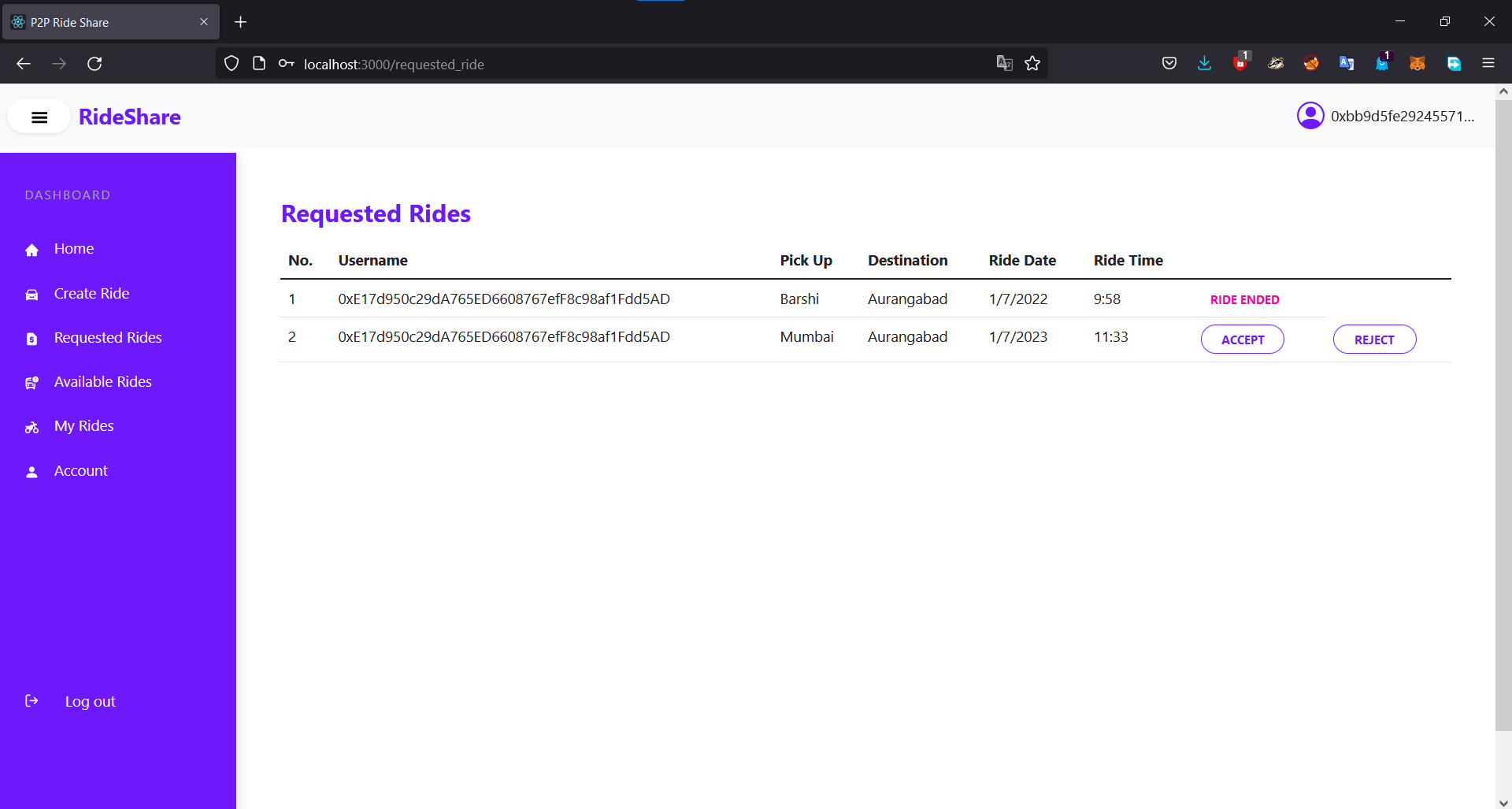Click the shield tracking protection toggle
The width and height of the screenshot is (1512, 809).
point(231,63)
